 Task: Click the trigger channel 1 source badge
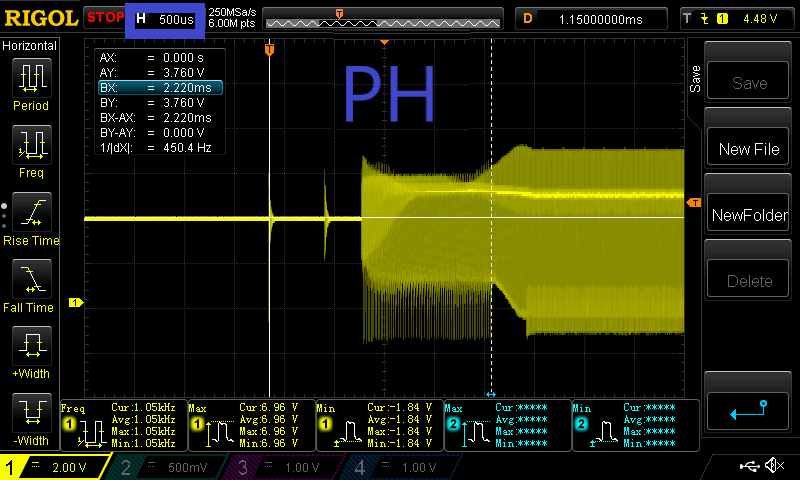[722, 19]
